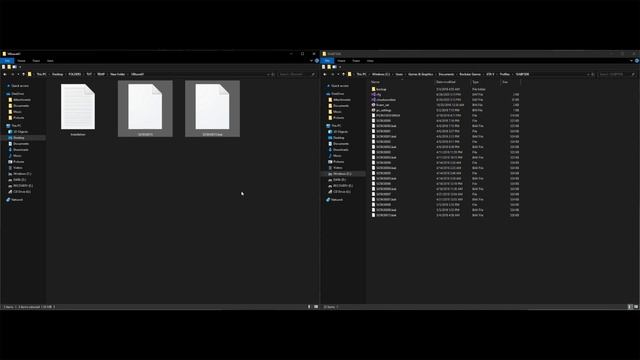Open This PC in left window sidebar

[13, 126]
